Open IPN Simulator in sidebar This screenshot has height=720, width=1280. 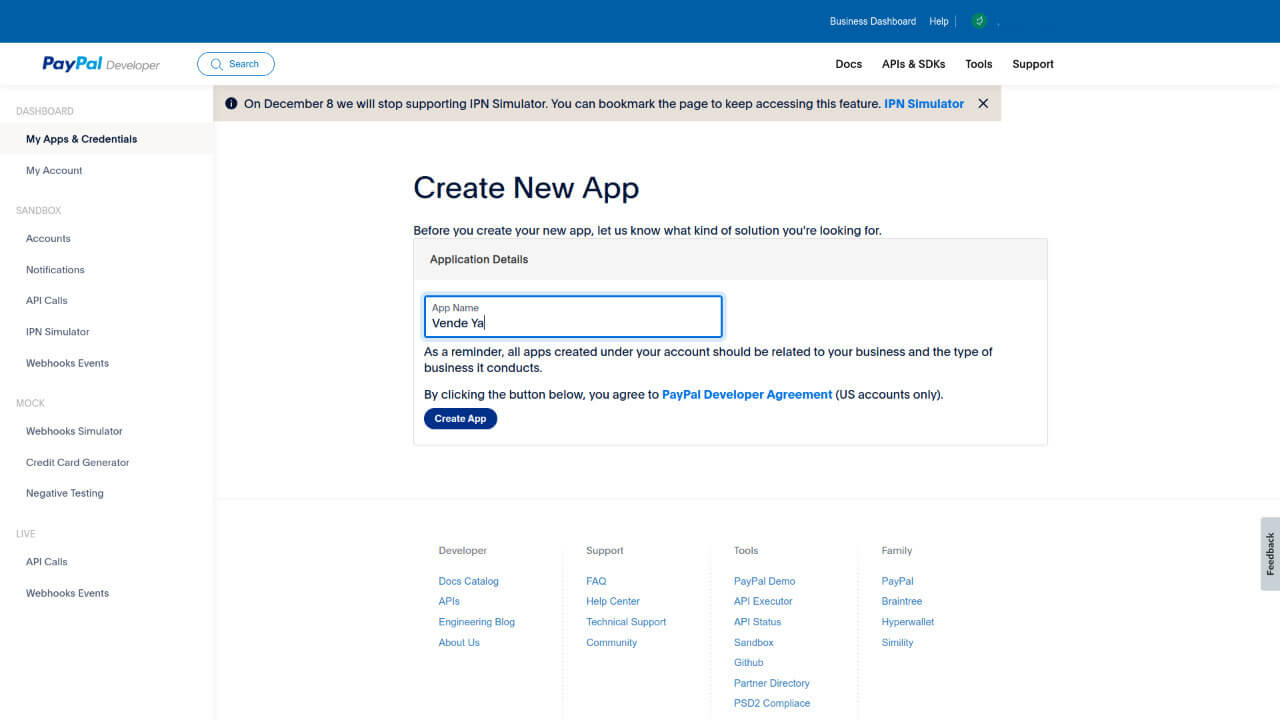[58, 331]
